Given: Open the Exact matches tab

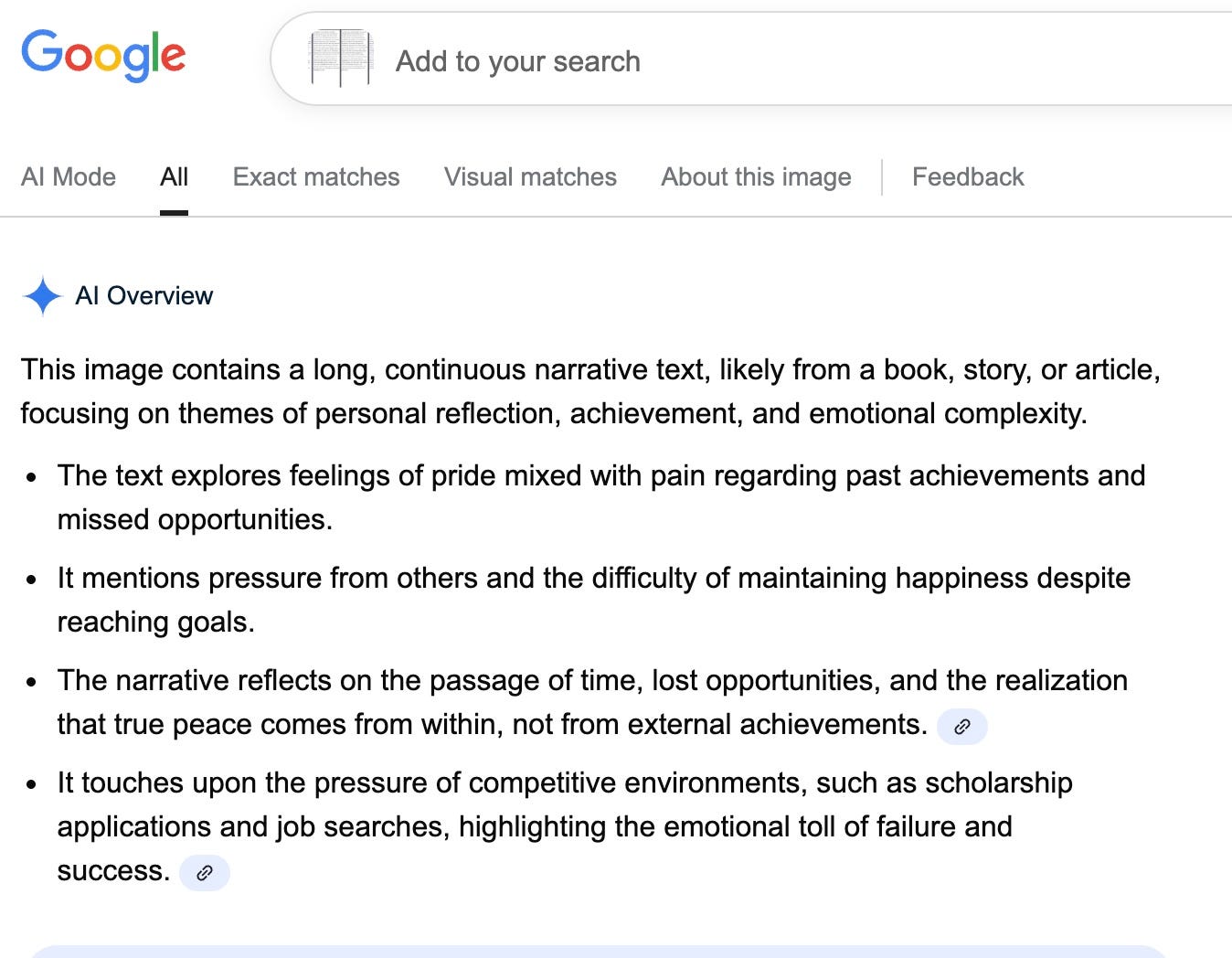Looking at the screenshot, I should [316, 176].
